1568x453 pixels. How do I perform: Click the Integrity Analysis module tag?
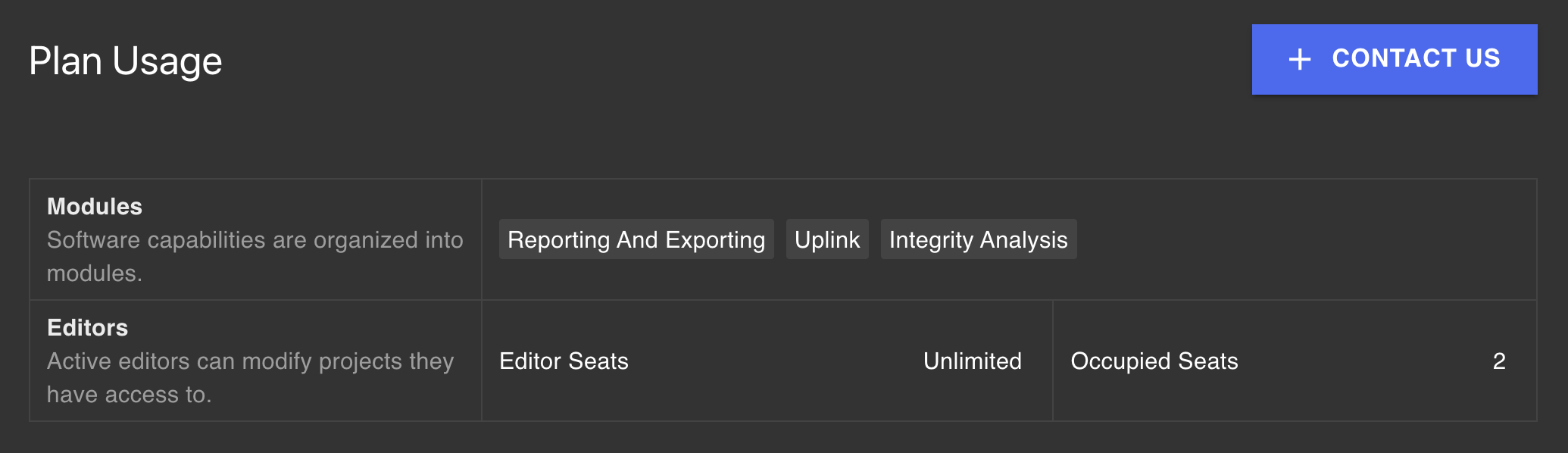coord(979,239)
